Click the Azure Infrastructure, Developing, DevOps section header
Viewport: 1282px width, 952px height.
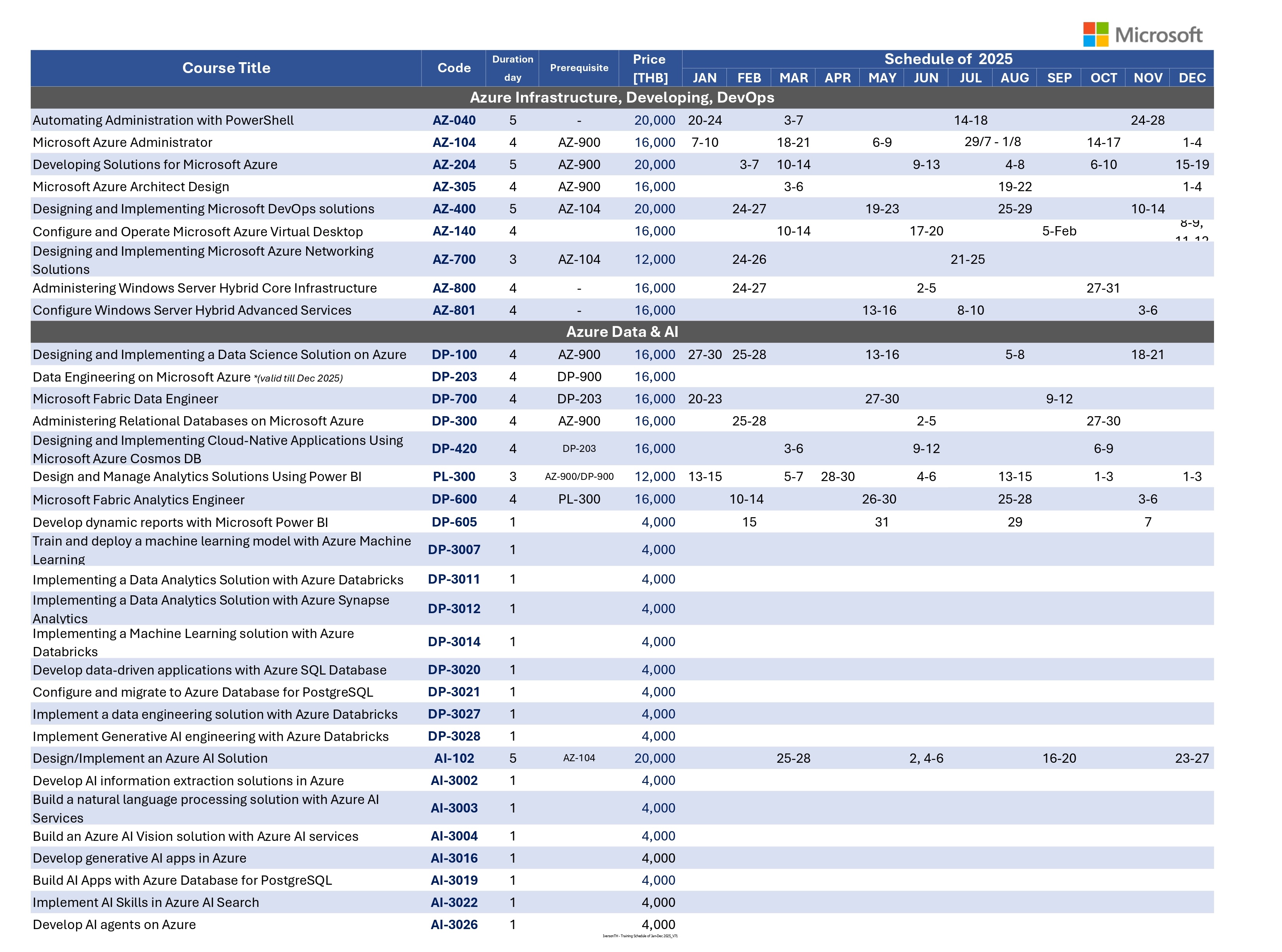point(622,98)
